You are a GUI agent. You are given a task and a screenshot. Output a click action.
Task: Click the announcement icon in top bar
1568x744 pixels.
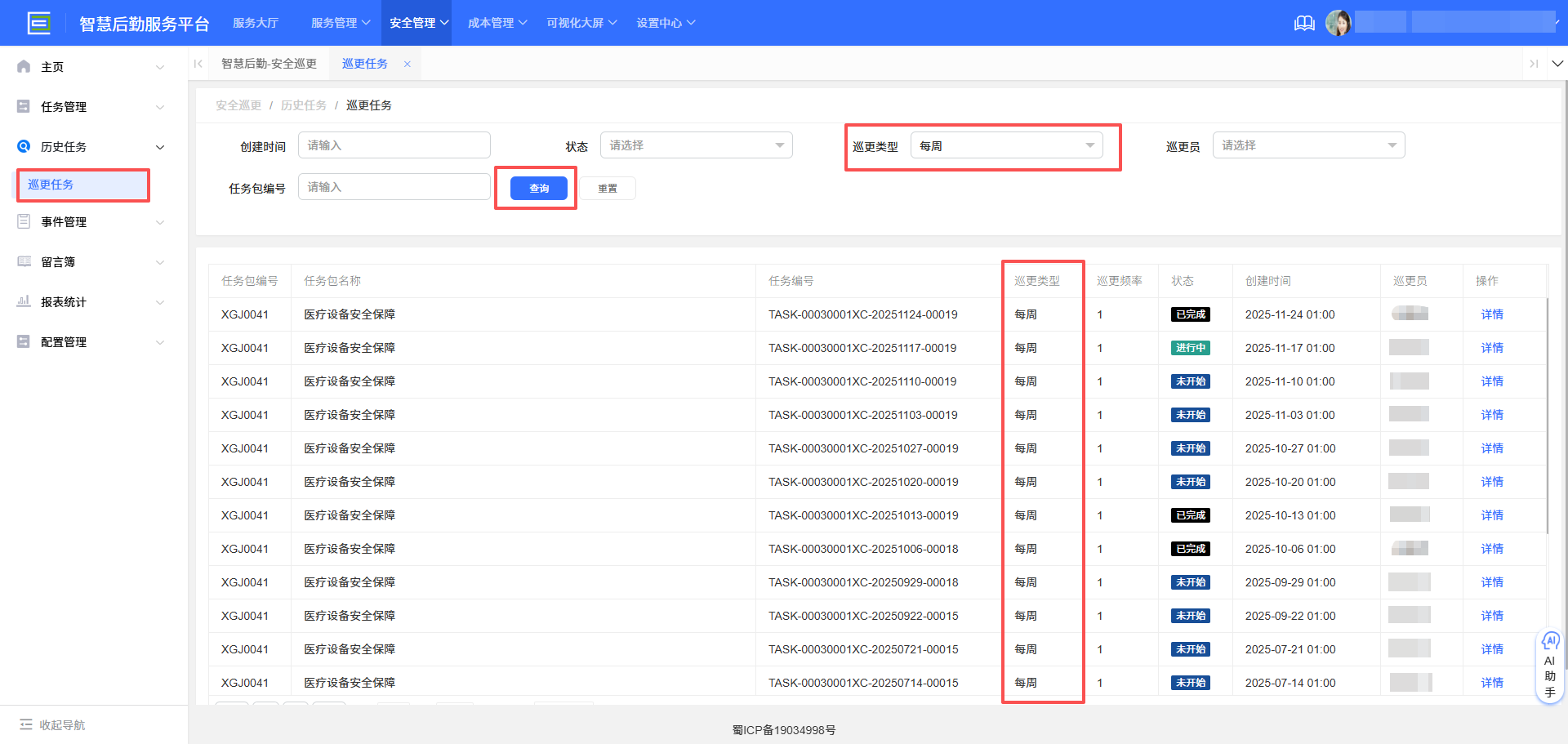(1303, 23)
